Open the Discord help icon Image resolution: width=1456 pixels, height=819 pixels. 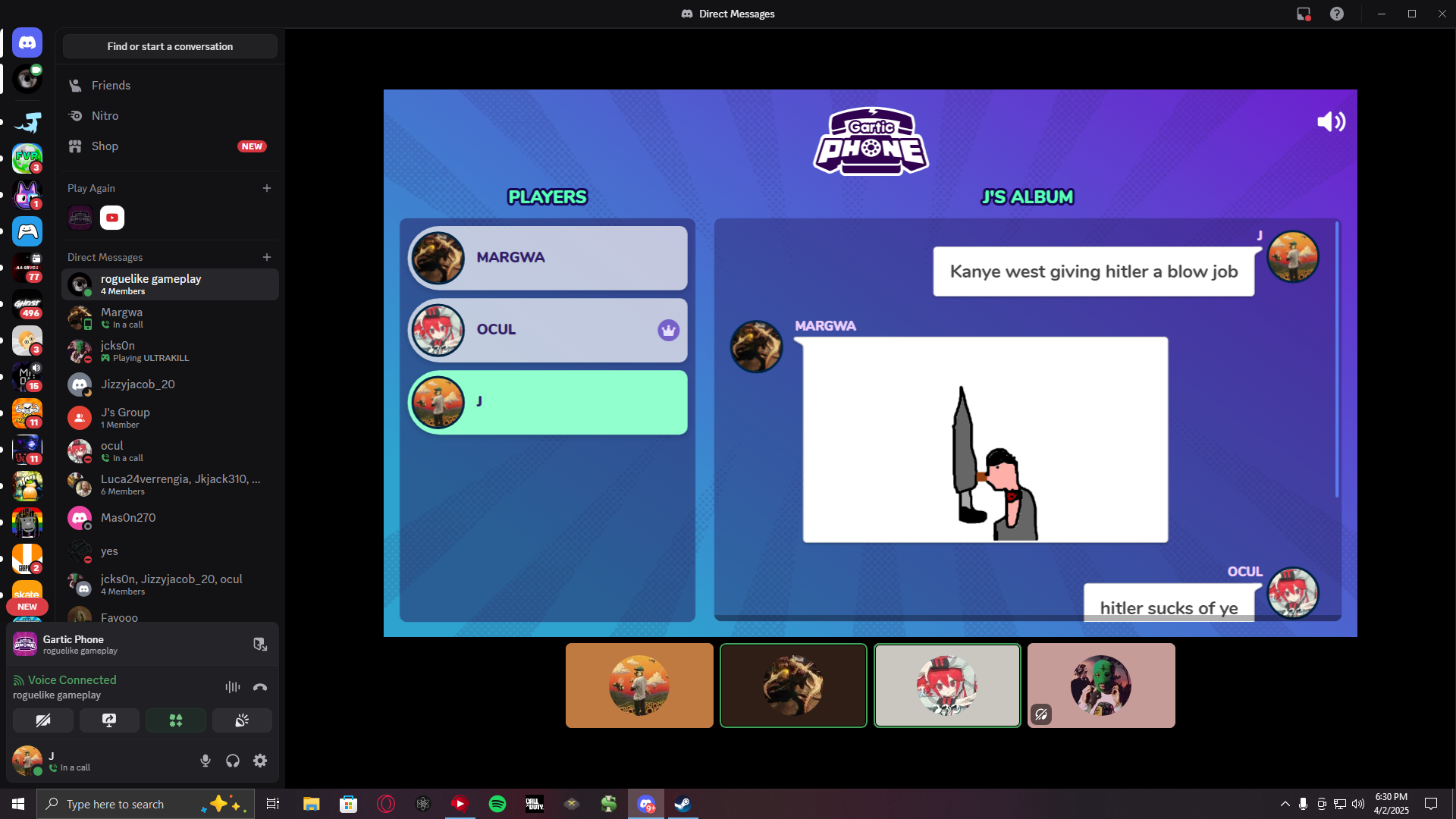tap(1337, 14)
